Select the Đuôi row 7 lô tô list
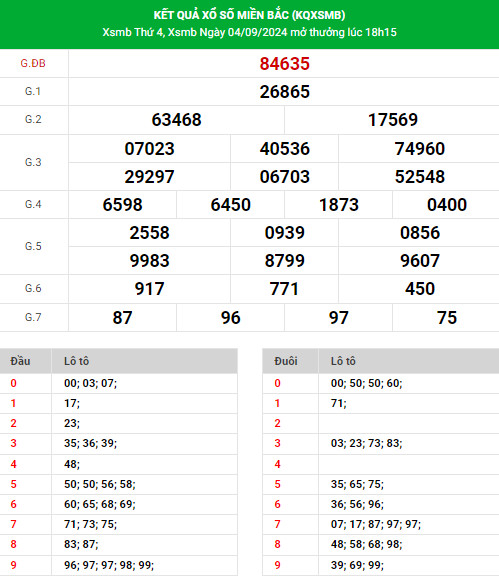 (376, 524)
